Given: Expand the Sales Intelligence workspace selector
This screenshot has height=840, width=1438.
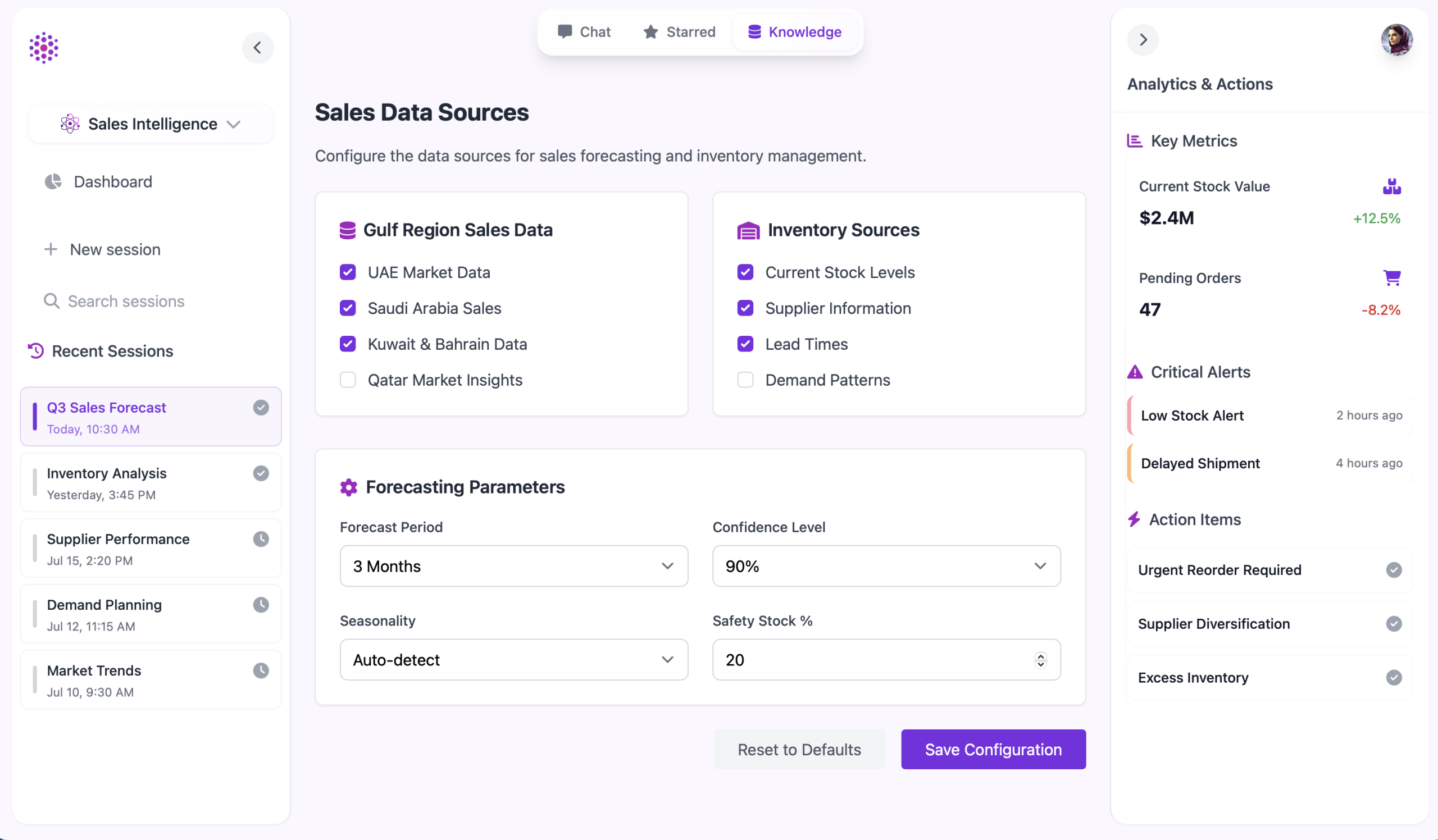Looking at the screenshot, I should 151,124.
